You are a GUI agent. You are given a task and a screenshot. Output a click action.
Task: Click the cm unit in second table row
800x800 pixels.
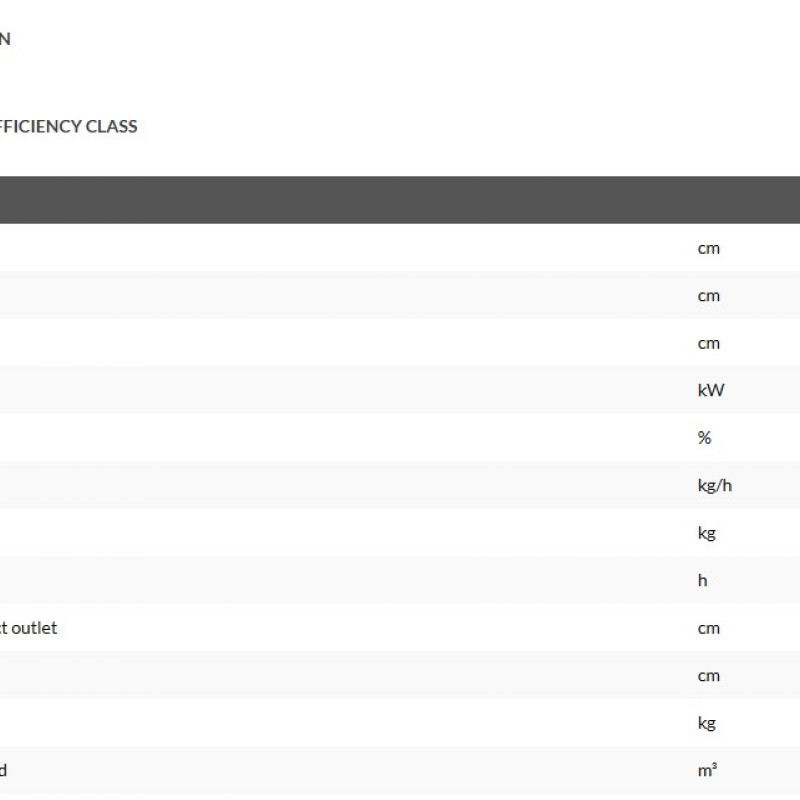[x=708, y=295]
